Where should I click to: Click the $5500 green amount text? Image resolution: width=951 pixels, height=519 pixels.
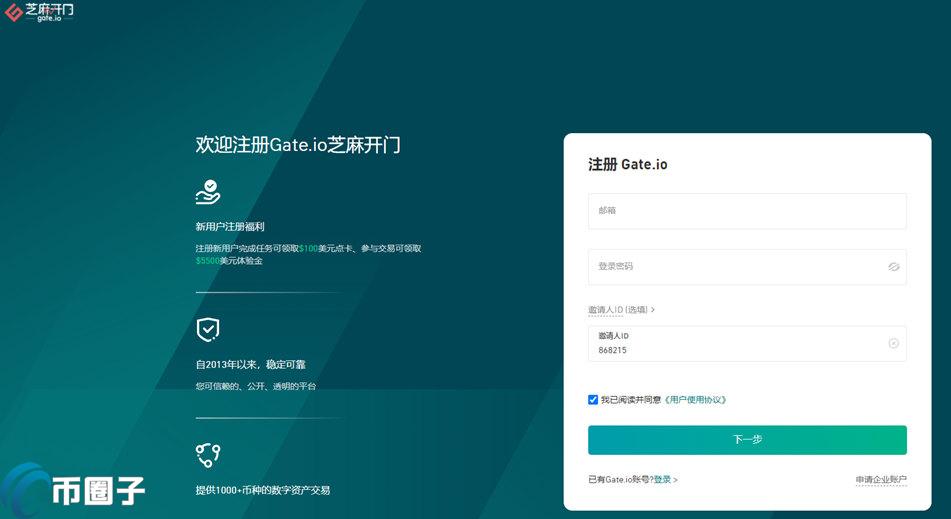(x=207, y=261)
